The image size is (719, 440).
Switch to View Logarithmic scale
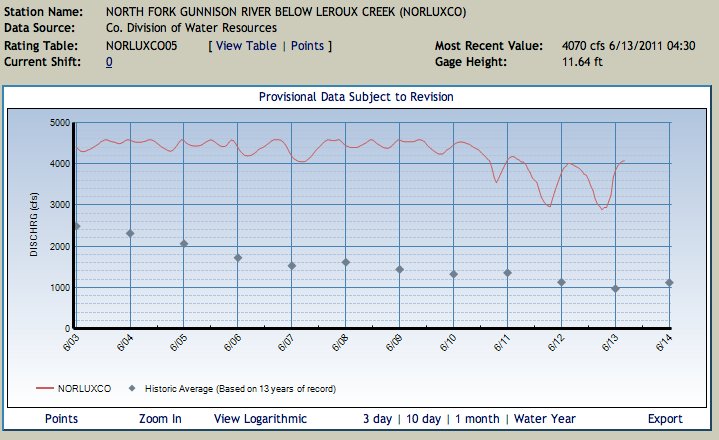point(260,419)
